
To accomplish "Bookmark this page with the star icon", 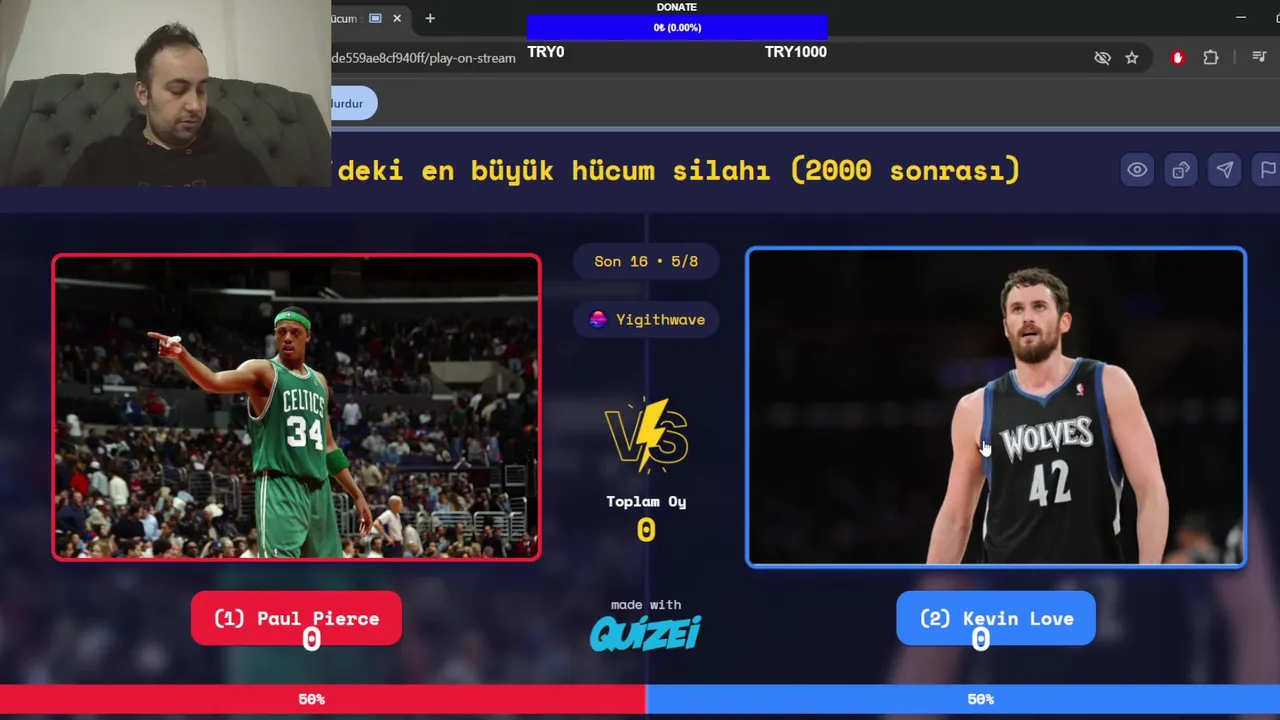I will pyautogui.click(x=1132, y=58).
